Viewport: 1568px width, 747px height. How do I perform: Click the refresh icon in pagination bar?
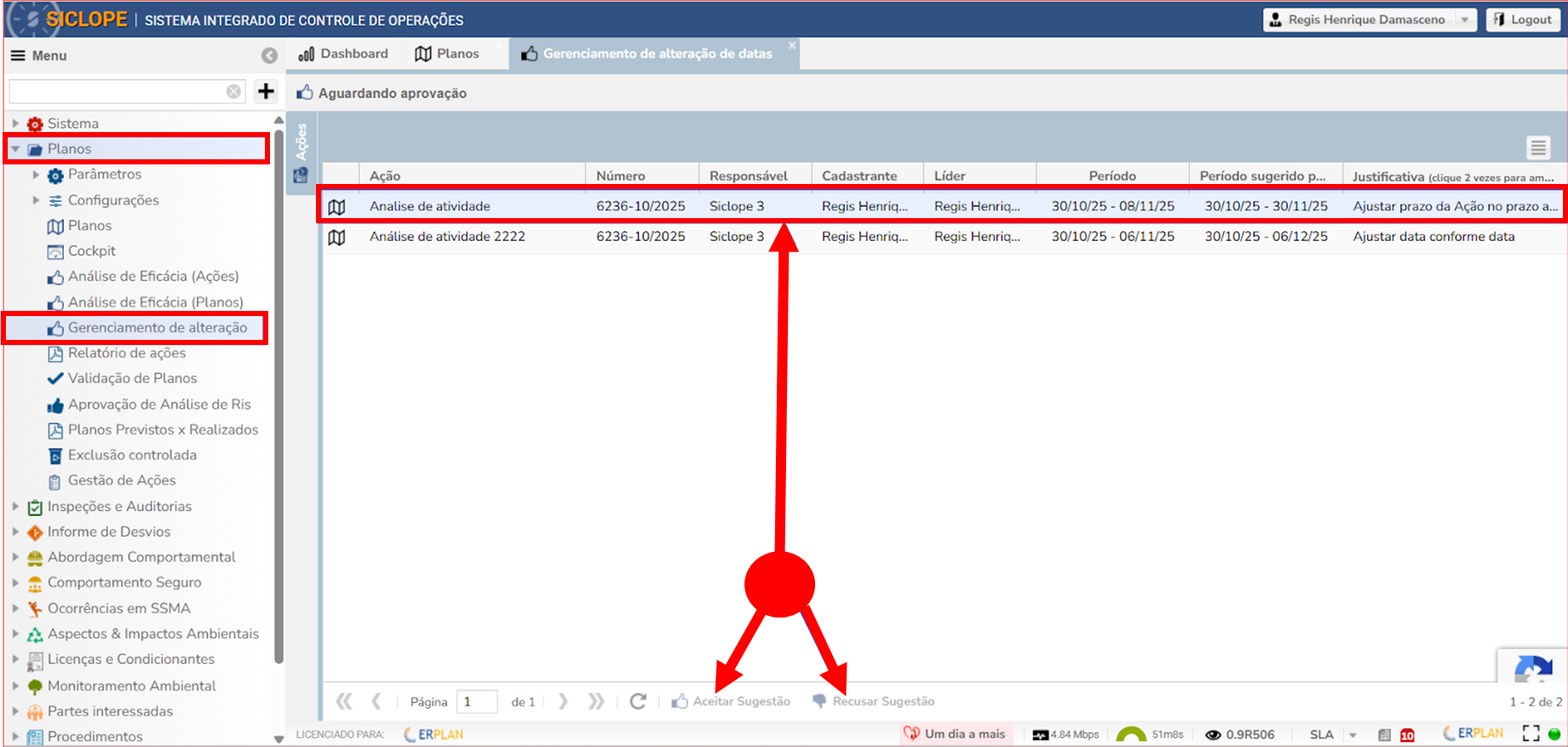638,701
